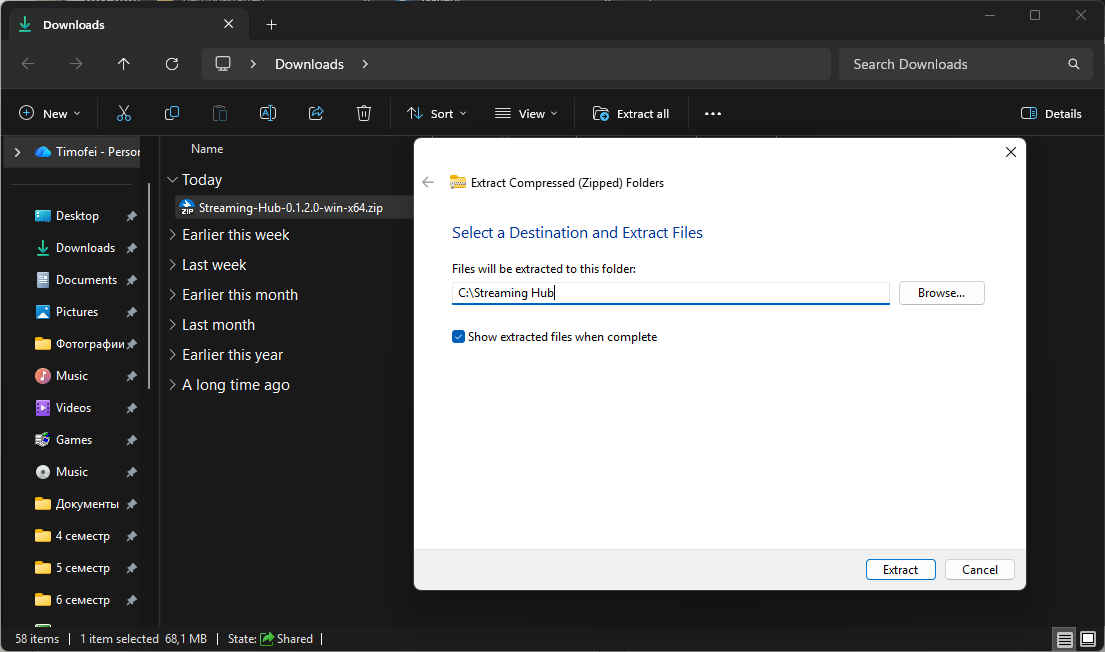The width and height of the screenshot is (1105, 652).
Task: Open Документы folder in sidebar
Action: (87, 504)
